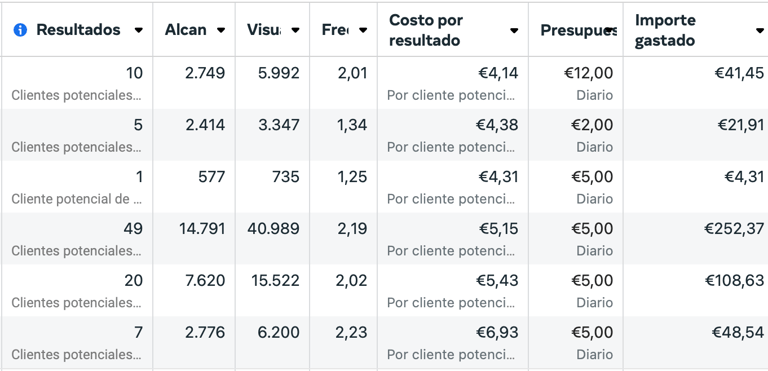Click the €2,00 daily budget cell
The width and height of the screenshot is (768, 371).
tap(592, 125)
